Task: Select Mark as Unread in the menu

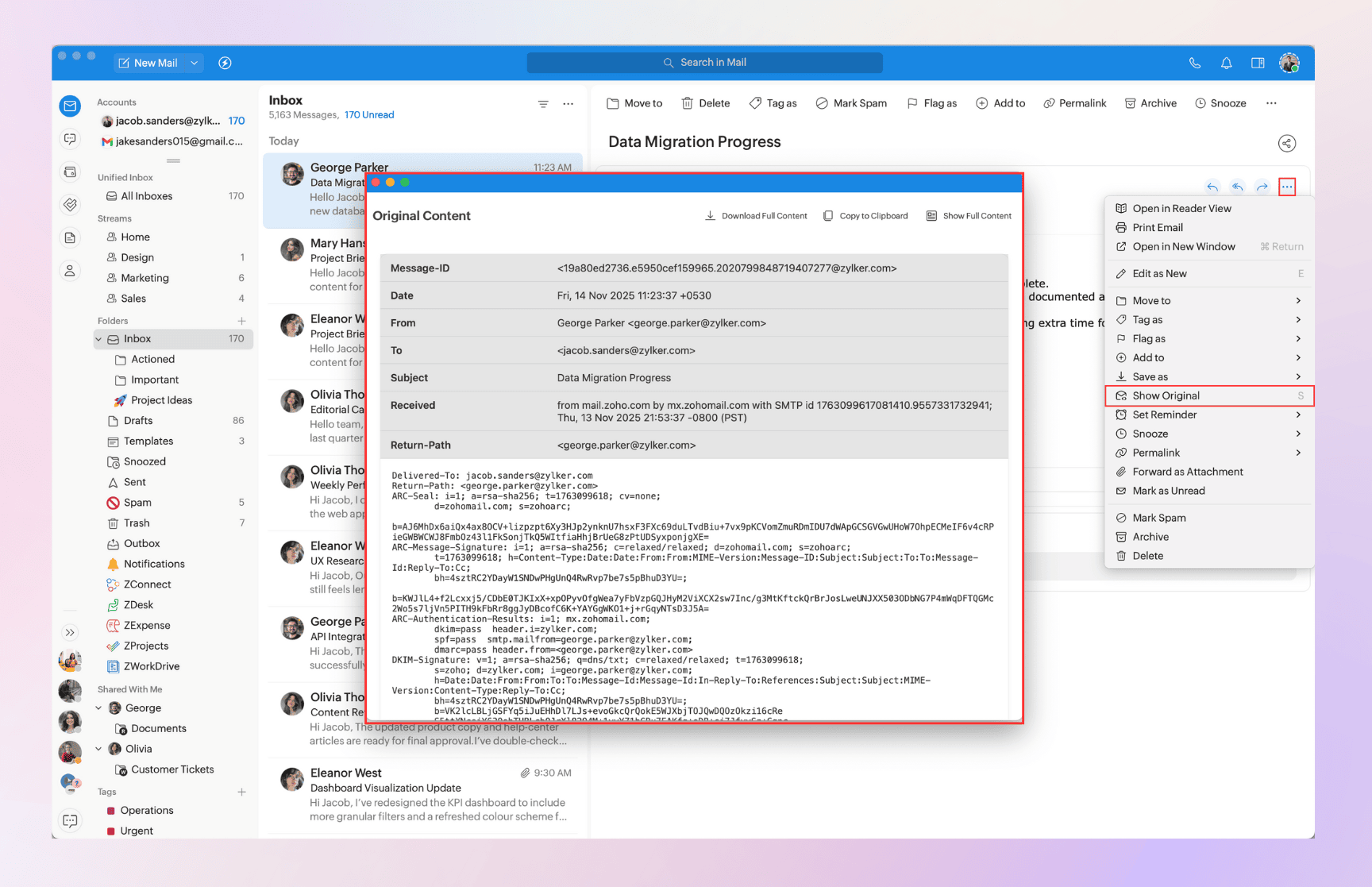Action: 1209,491
